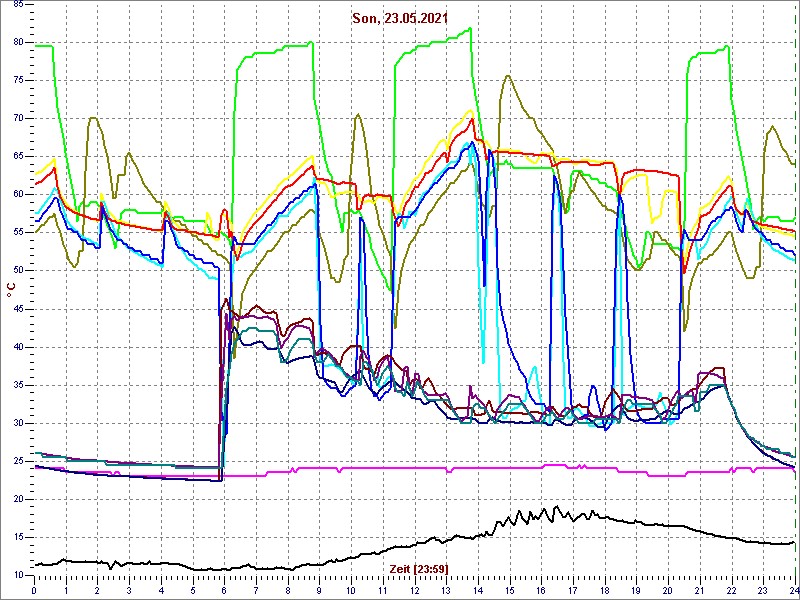
Task: Click hour 6 on the time axis
Action: (x=224, y=589)
